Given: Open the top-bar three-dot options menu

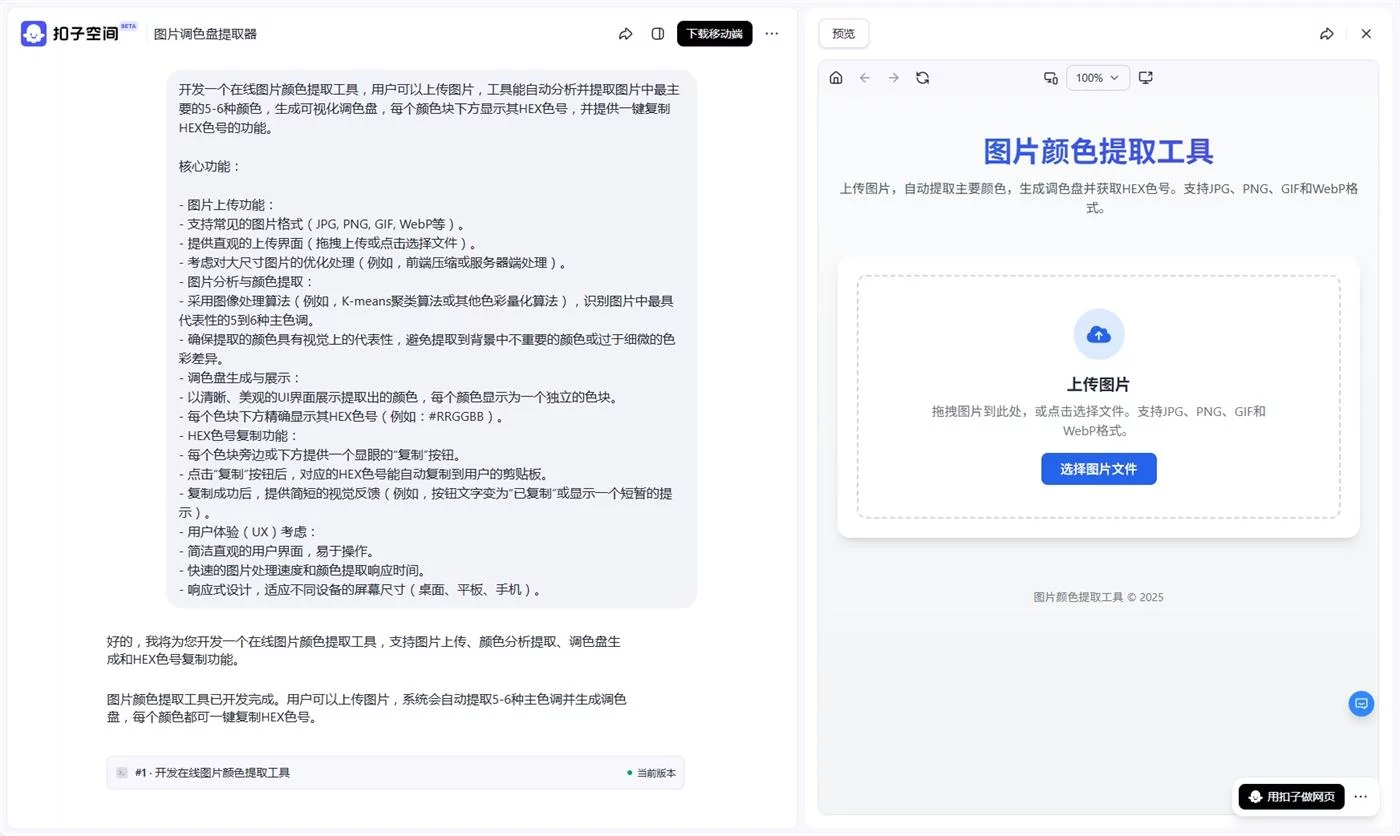Looking at the screenshot, I should 771,33.
